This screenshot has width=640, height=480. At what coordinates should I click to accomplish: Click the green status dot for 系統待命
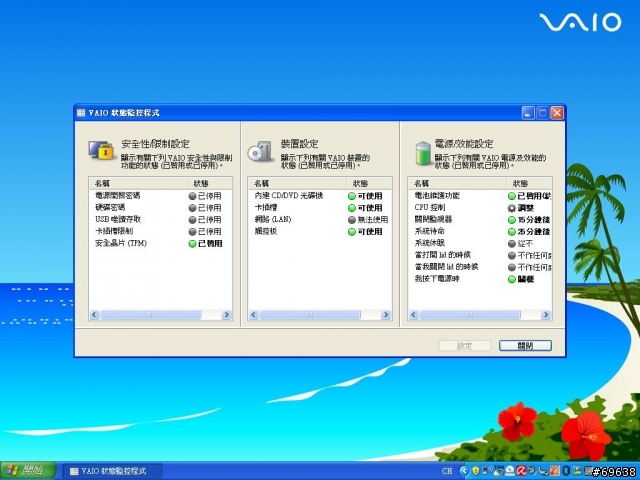(x=511, y=231)
